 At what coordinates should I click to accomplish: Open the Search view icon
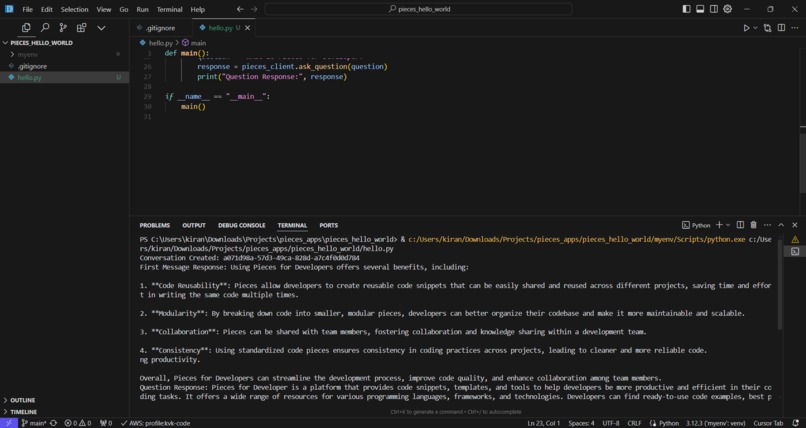(x=45, y=28)
